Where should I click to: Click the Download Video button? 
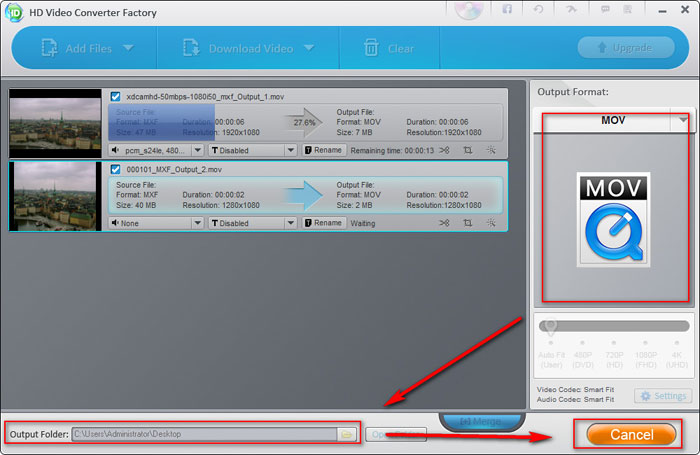coord(238,48)
